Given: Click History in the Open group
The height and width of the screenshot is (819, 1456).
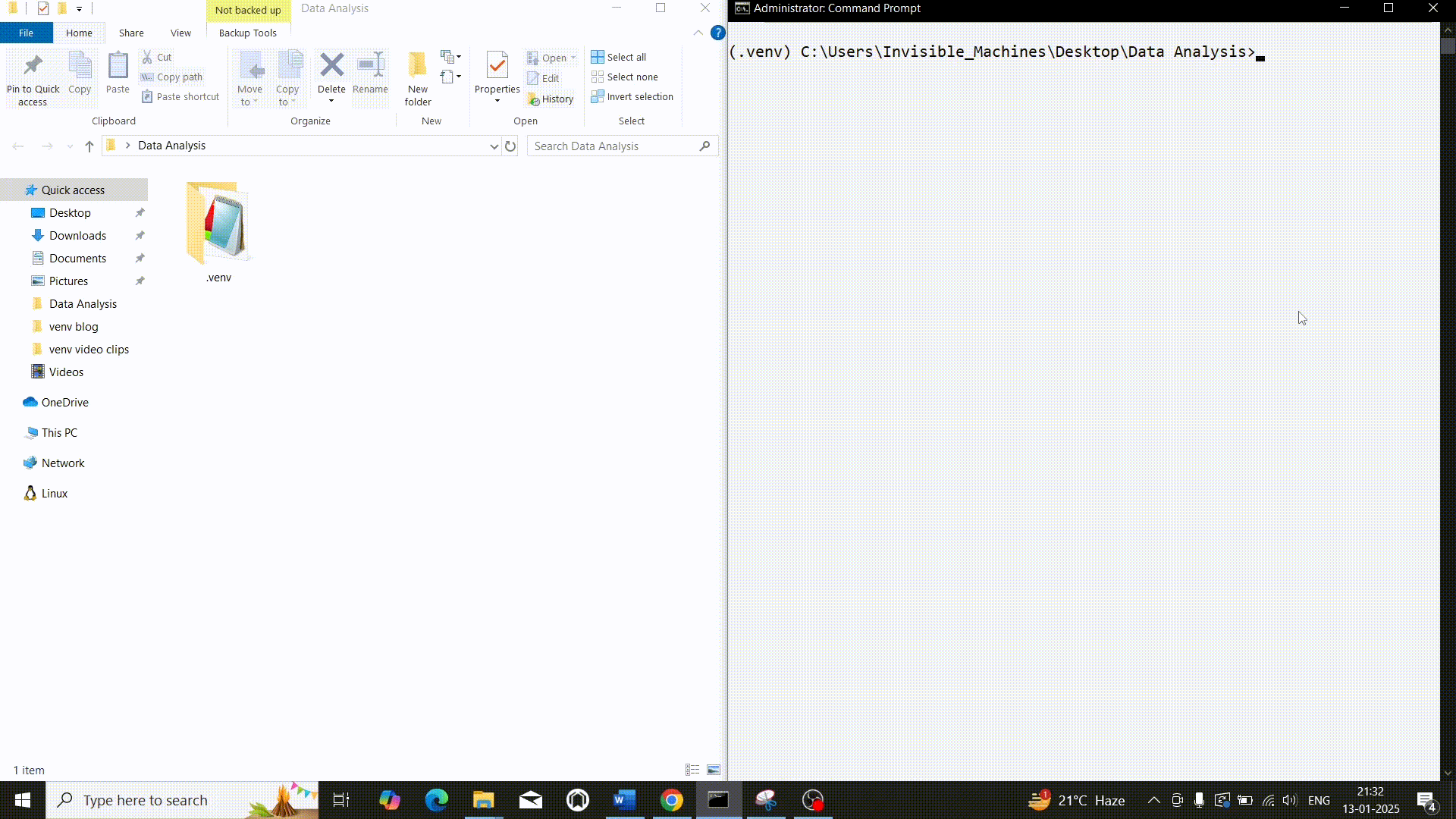Looking at the screenshot, I should (x=551, y=99).
